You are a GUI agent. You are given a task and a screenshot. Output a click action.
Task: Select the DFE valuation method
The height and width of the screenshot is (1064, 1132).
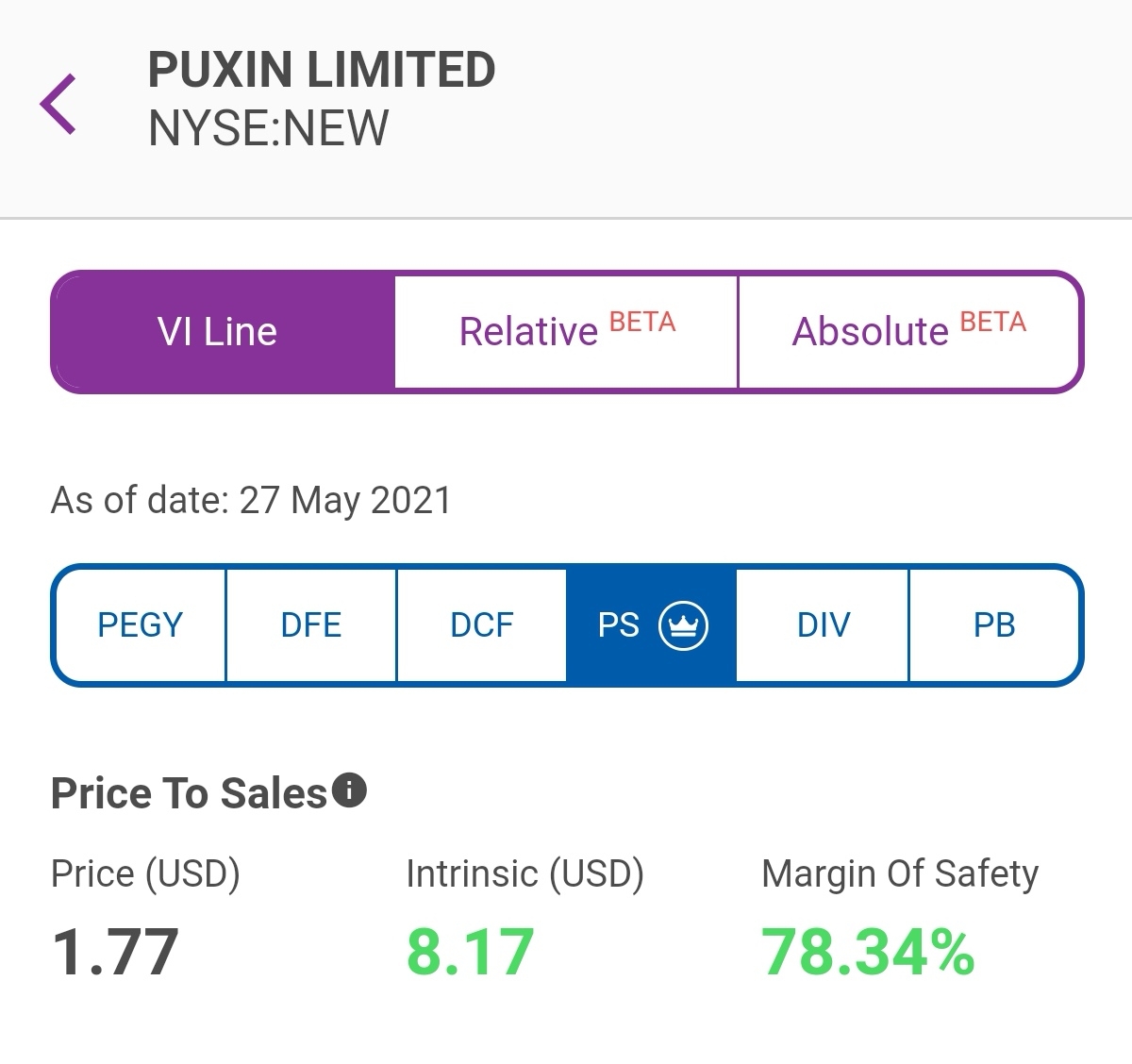coord(311,625)
